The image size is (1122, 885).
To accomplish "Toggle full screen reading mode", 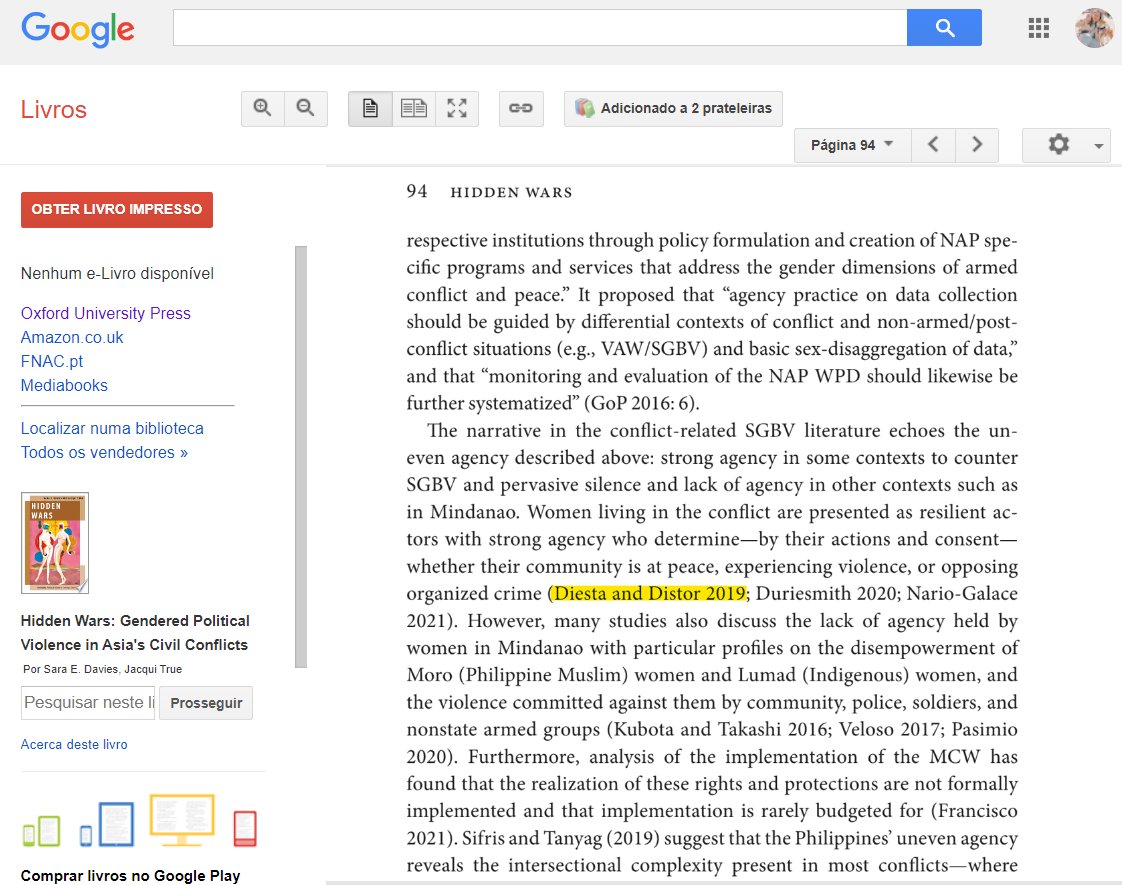I will click(457, 109).
